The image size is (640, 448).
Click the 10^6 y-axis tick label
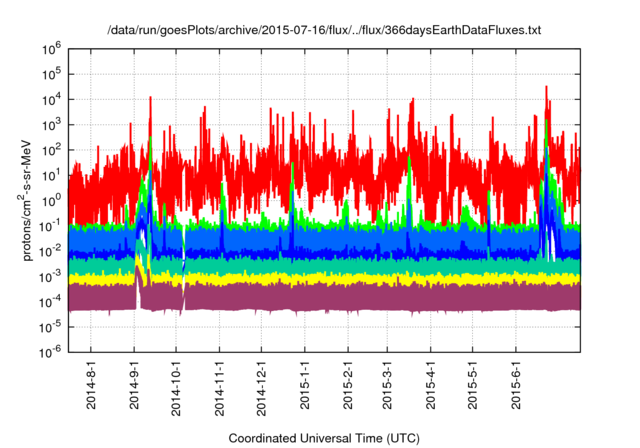pos(51,50)
